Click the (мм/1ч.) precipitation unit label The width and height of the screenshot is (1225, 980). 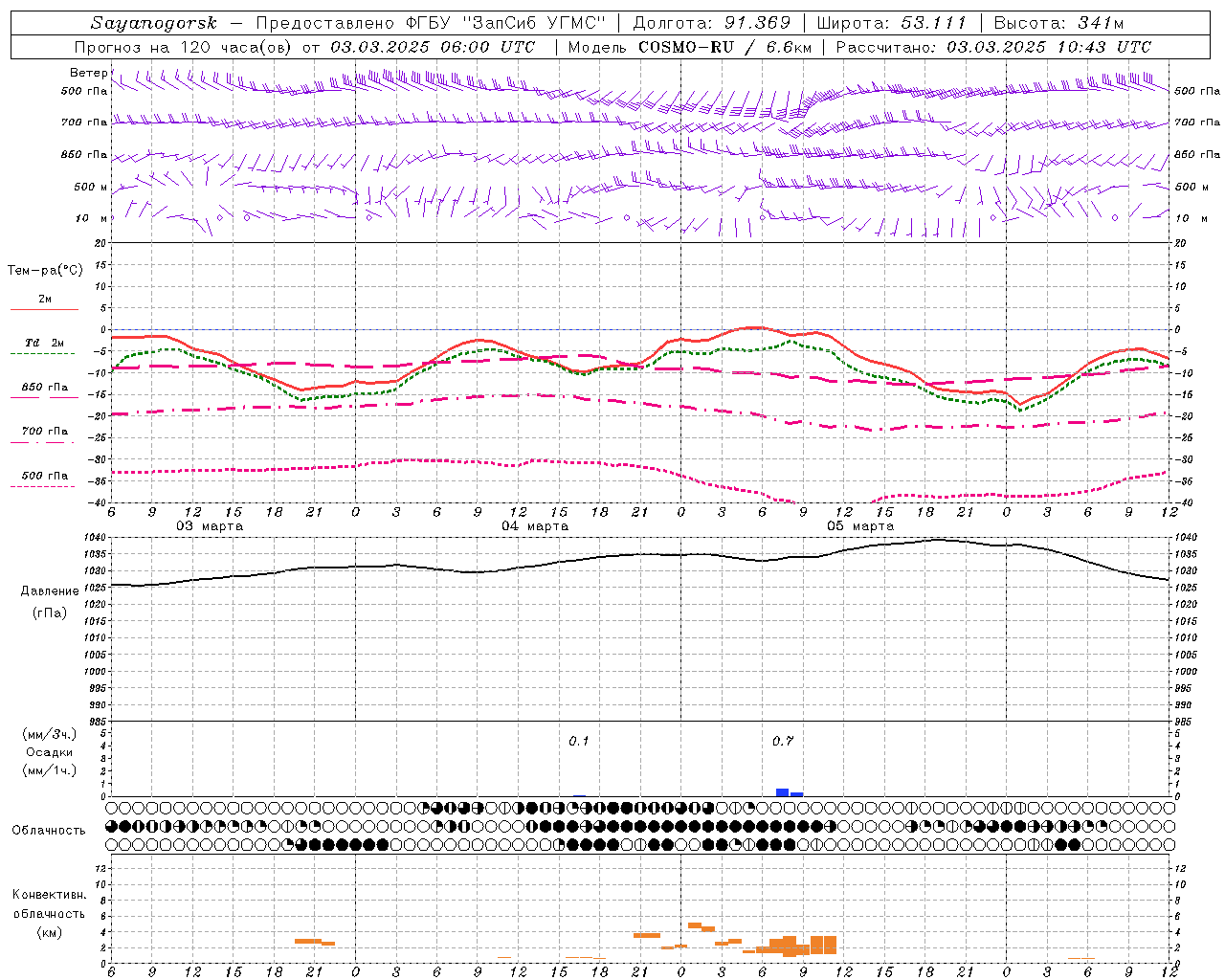click(x=50, y=770)
